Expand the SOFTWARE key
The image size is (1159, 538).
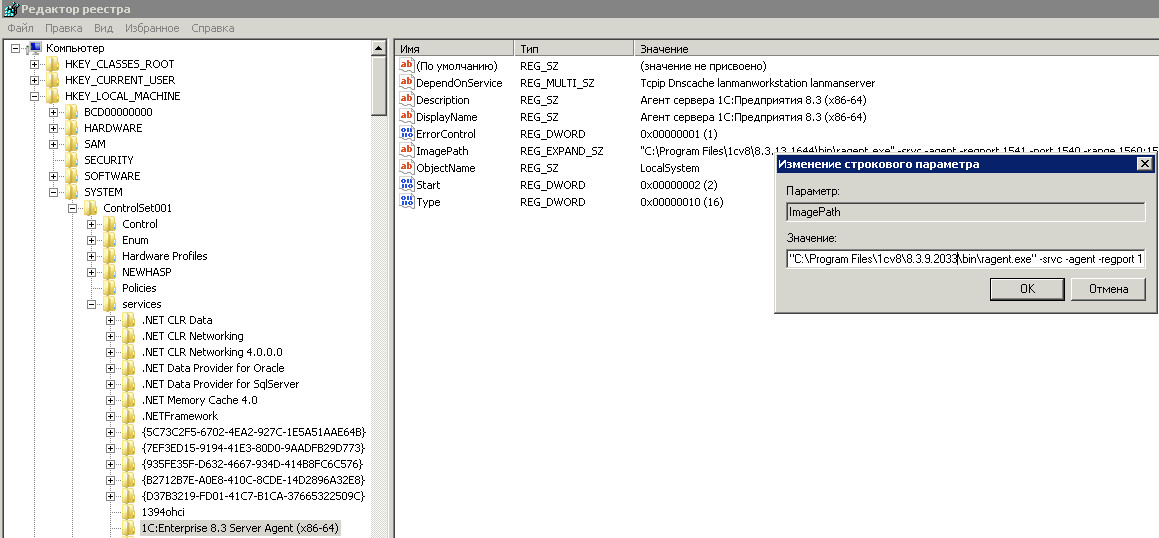point(53,176)
